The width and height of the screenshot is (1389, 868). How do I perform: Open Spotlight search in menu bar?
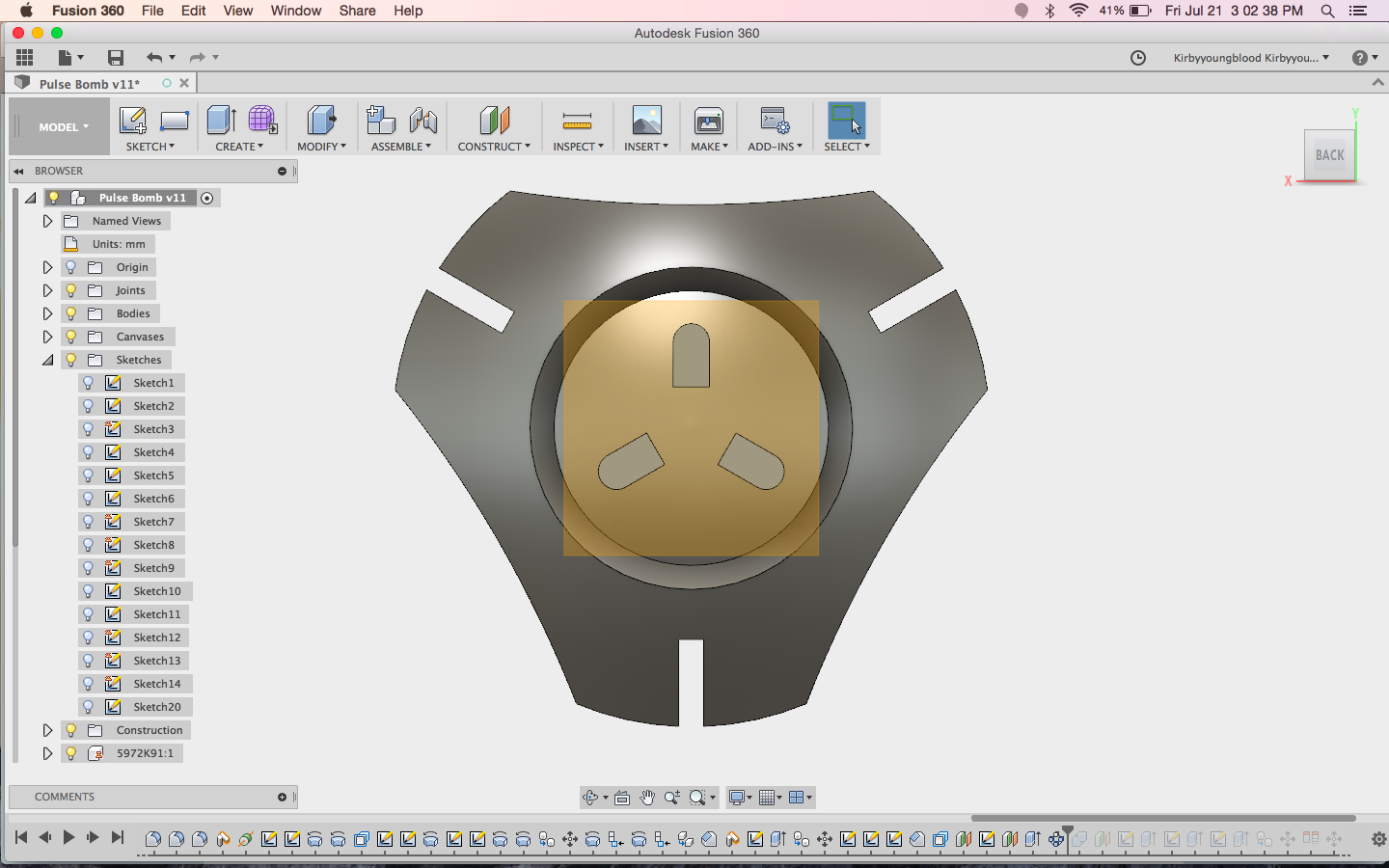[x=1328, y=11]
